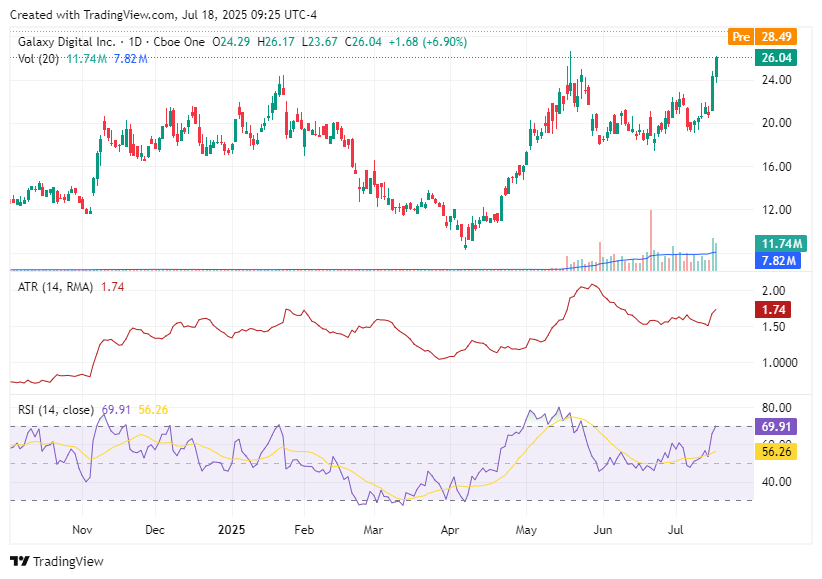Click the 'May' time axis label
Screen dimensions: 822x579
point(526,530)
